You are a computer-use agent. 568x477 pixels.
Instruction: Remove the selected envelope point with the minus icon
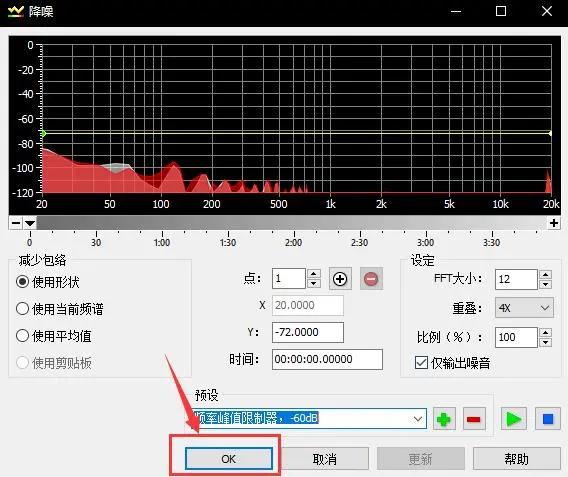371,279
